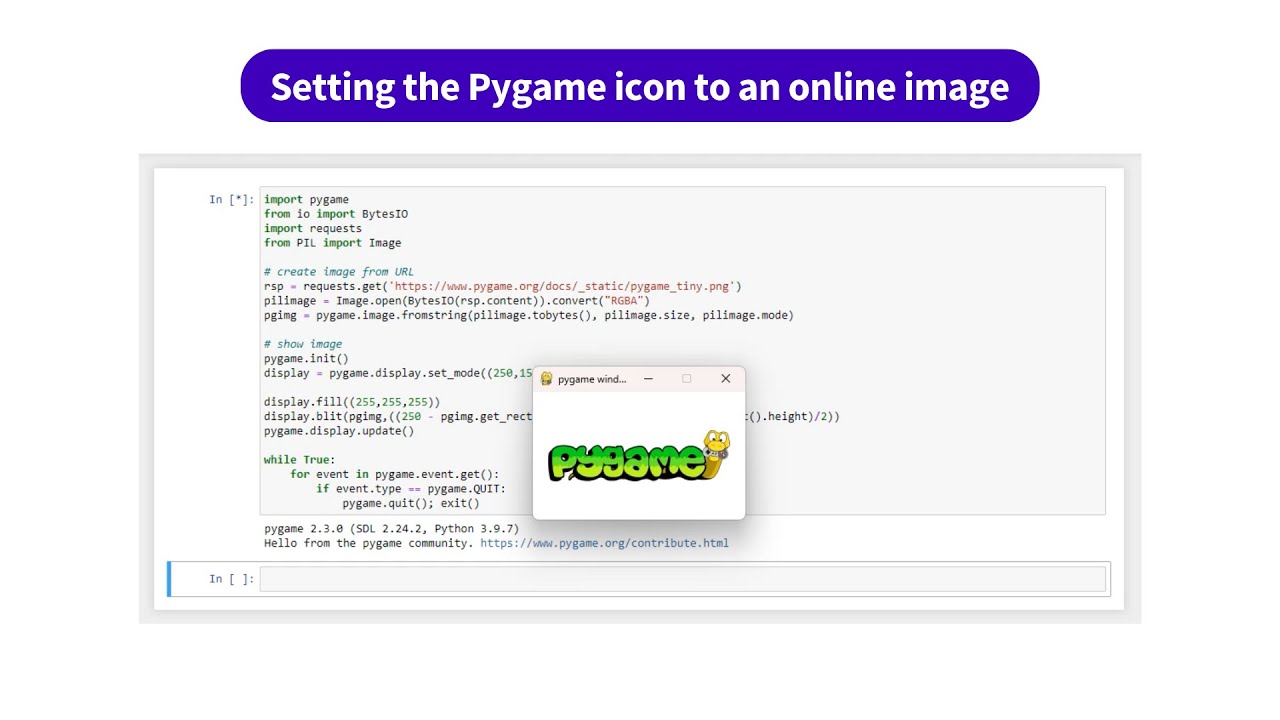Click the 'import pygame' code line
Screen dimensions: 1280x720
pyautogui.click(x=306, y=200)
